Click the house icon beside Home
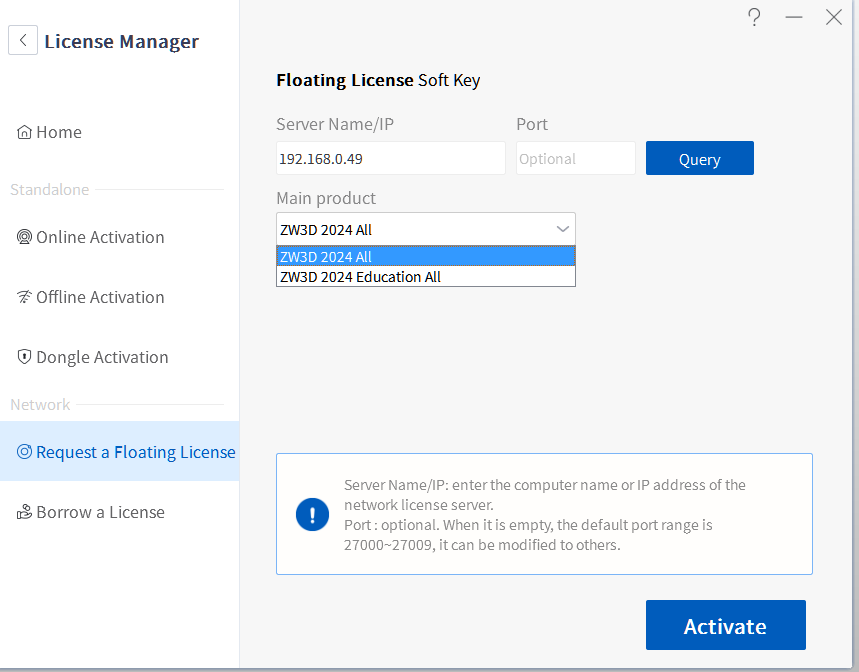The height and width of the screenshot is (672, 859). [24, 132]
